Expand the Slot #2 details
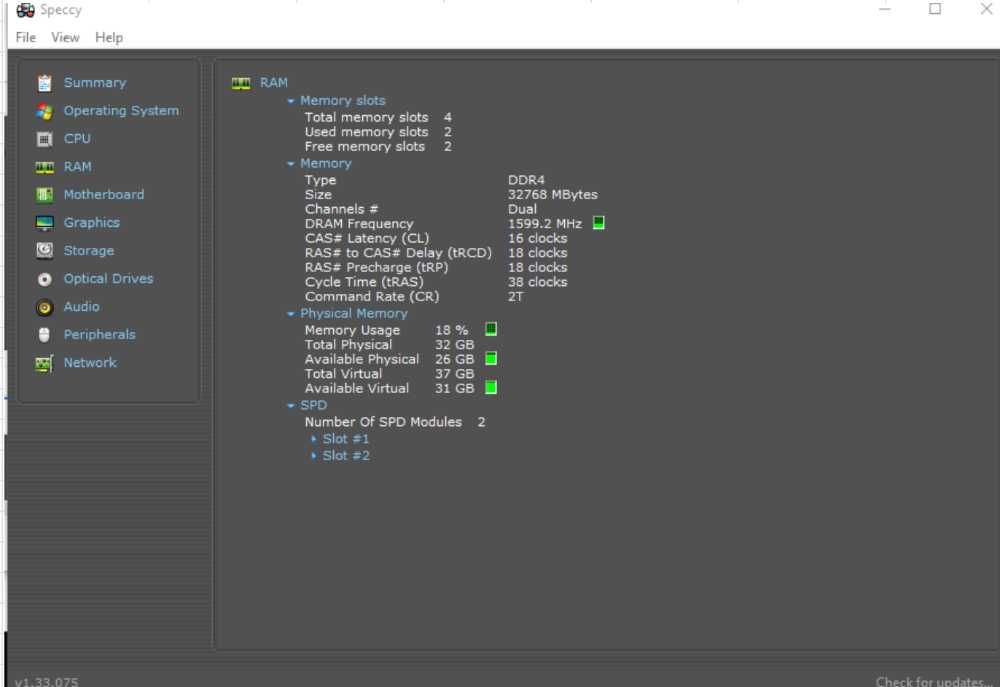 313,455
